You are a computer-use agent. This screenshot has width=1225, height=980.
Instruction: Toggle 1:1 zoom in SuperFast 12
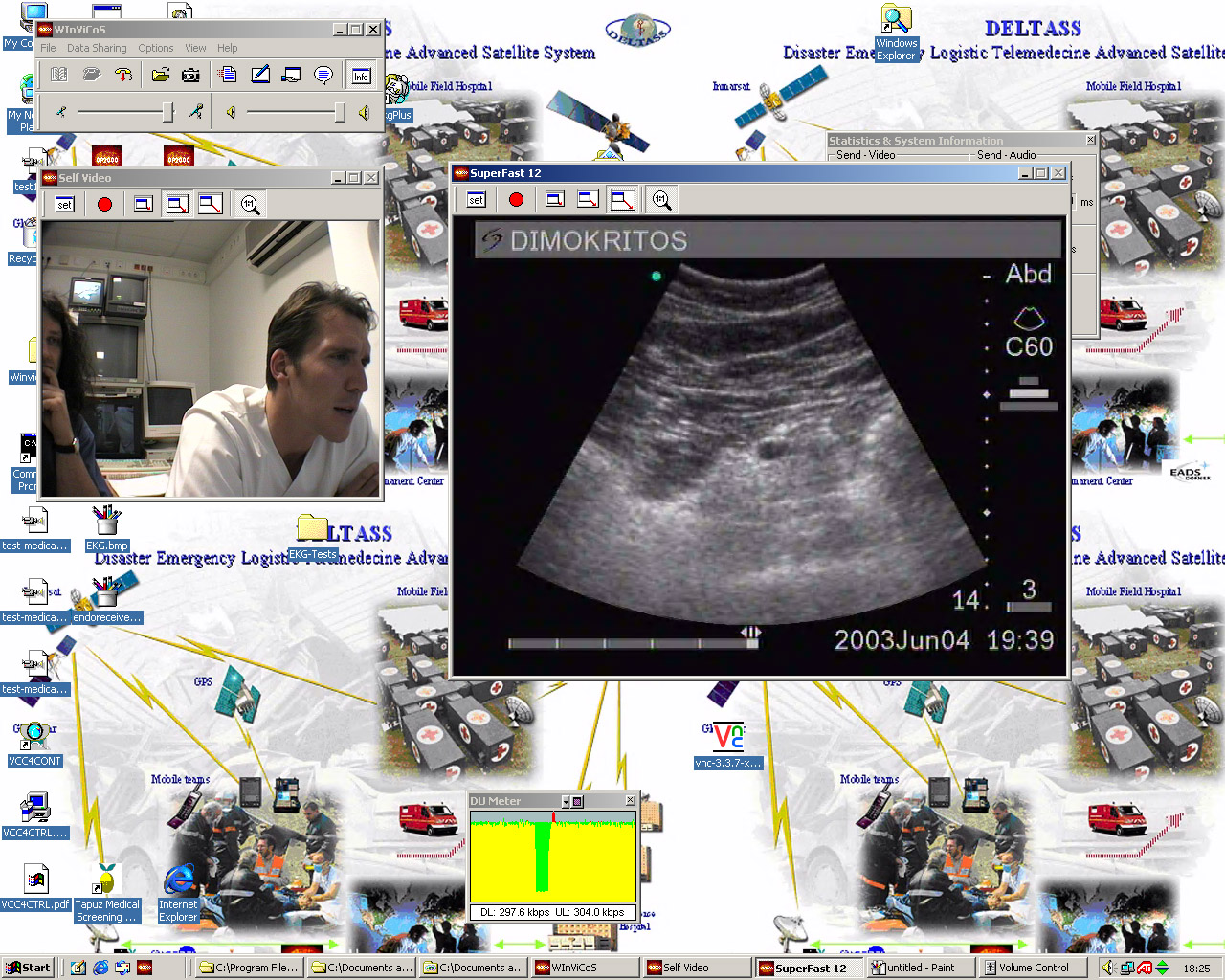click(661, 199)
